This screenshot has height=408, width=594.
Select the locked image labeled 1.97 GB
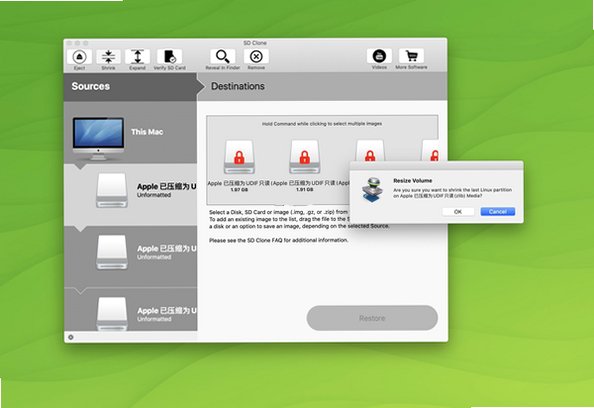(x=239, y=157)
